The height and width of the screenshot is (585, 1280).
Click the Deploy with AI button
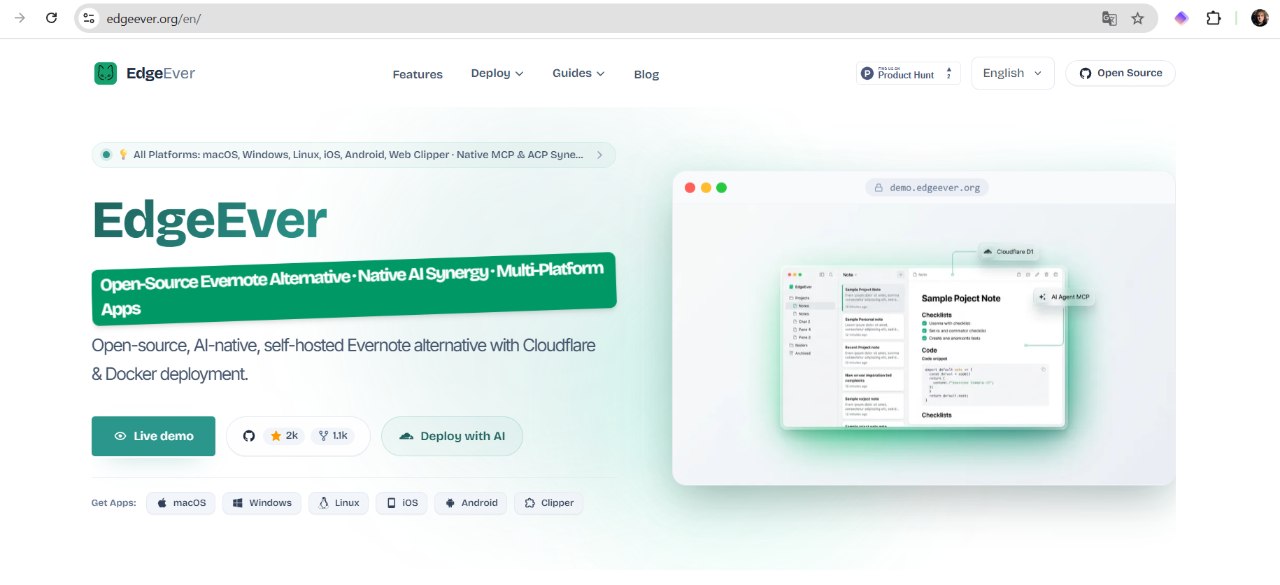452,436
